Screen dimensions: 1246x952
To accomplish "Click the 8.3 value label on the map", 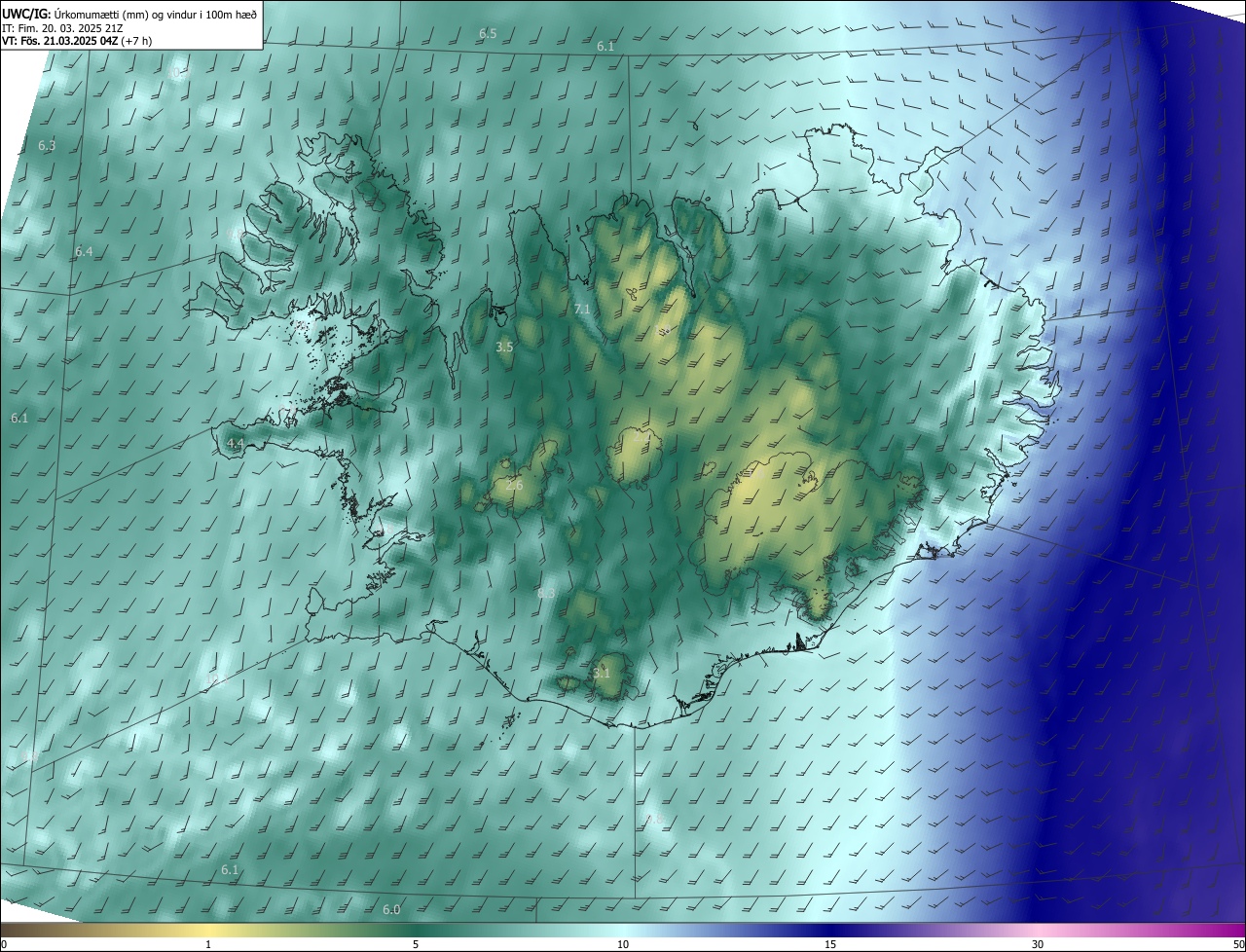I will pos(546,593).
